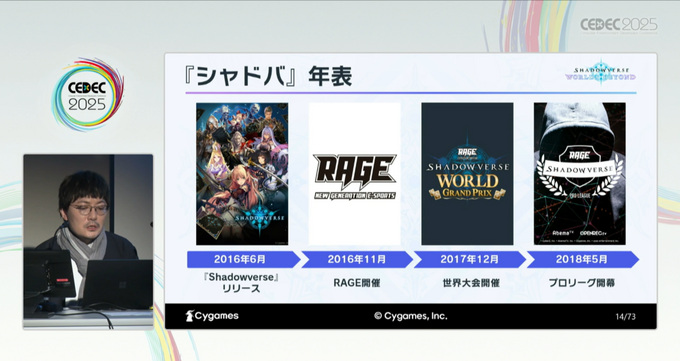The image size is (680, 361).
Task: Select the RAGE e-sports logo image
Action: coord(354,174)
